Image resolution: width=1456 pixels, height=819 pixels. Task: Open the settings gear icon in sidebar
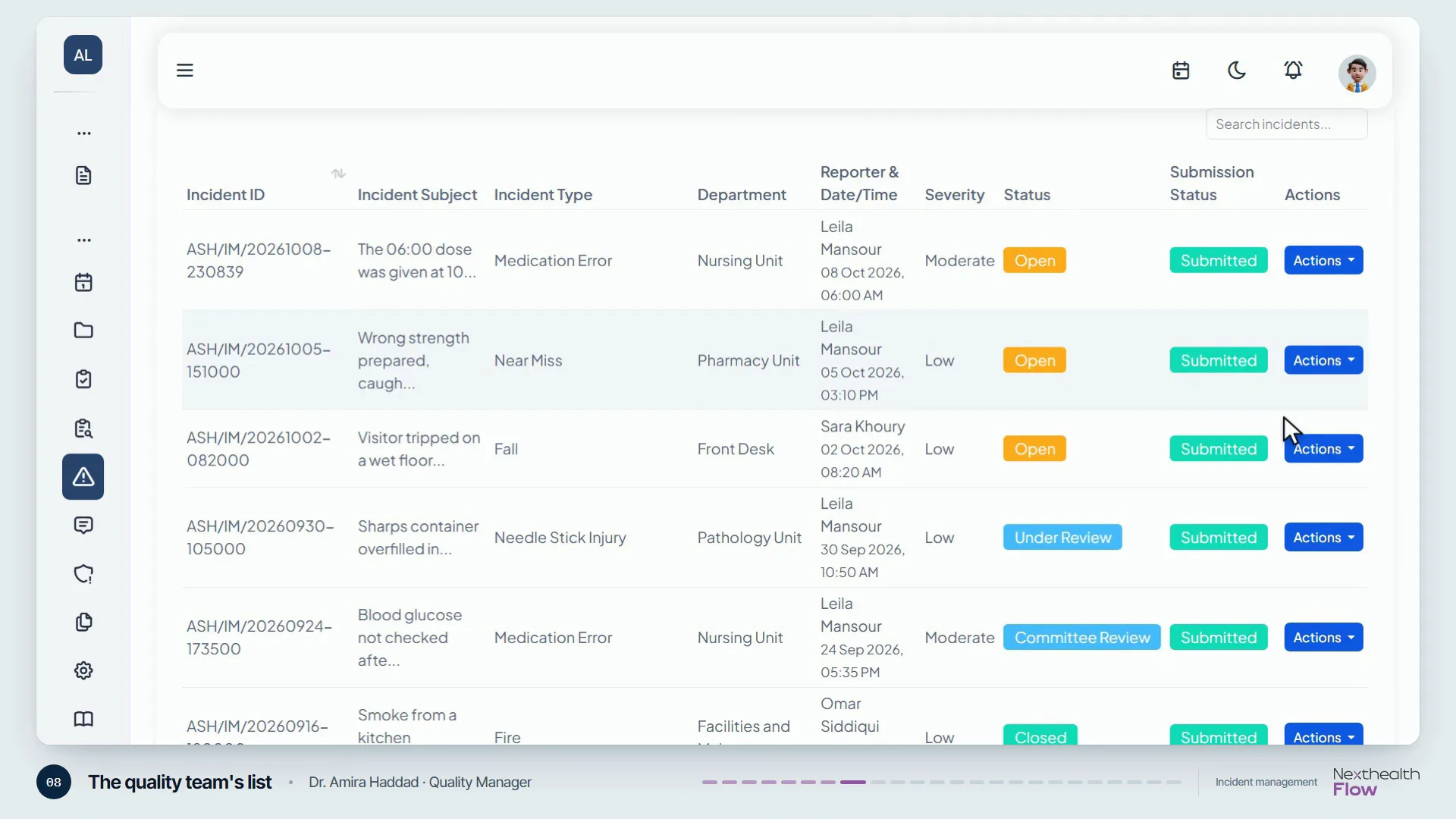pyautogui.click(x=83, y=670)
